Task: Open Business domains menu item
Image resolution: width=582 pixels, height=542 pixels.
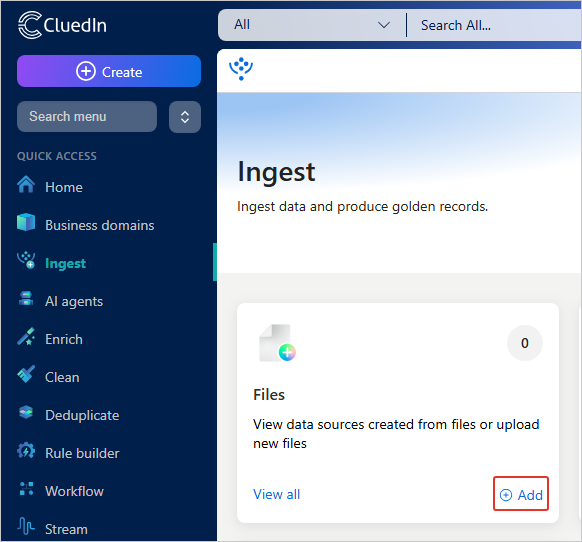Action: [99, 225]
